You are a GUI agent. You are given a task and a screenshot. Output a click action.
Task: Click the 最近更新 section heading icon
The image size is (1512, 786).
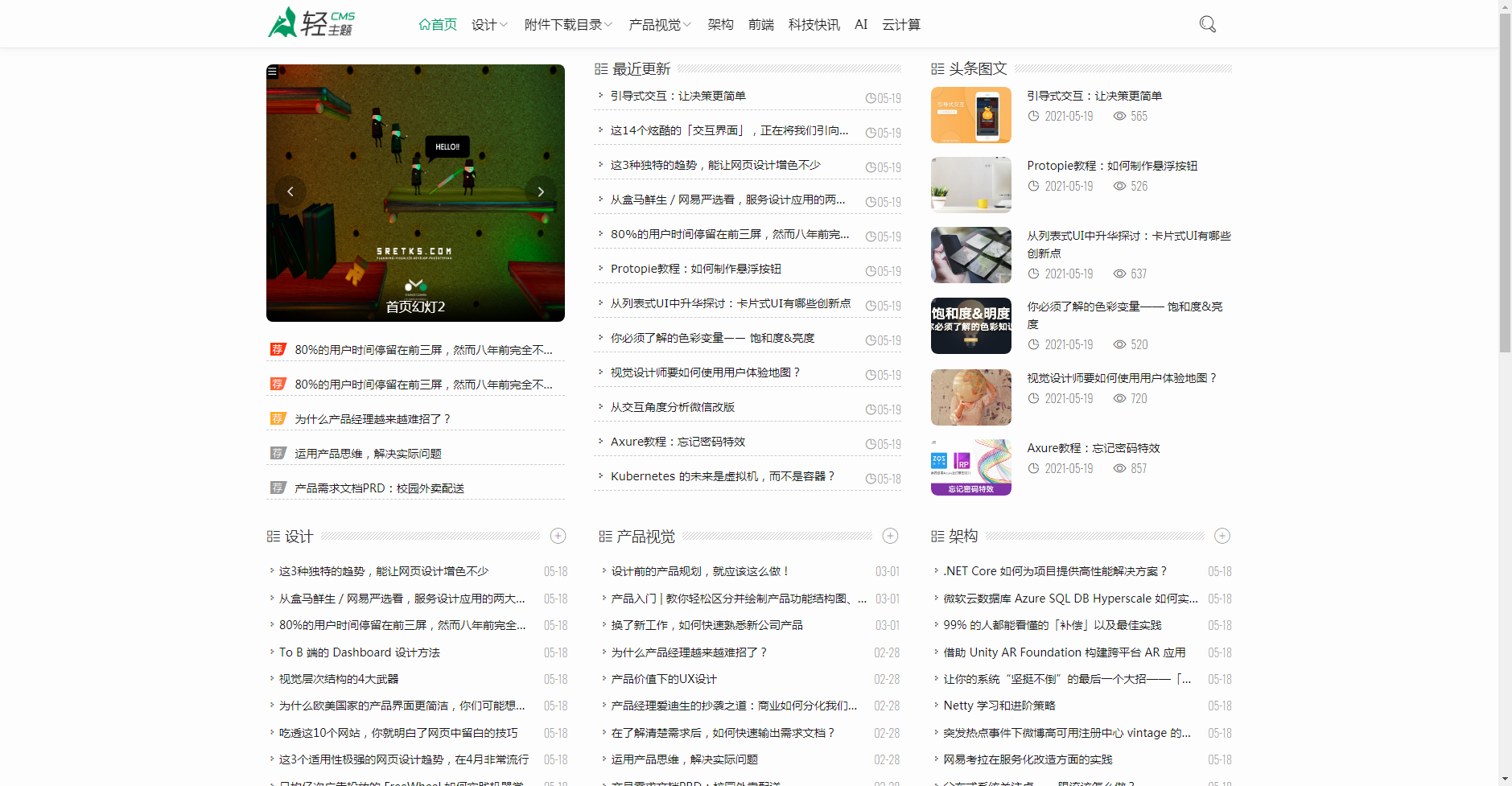601,69
